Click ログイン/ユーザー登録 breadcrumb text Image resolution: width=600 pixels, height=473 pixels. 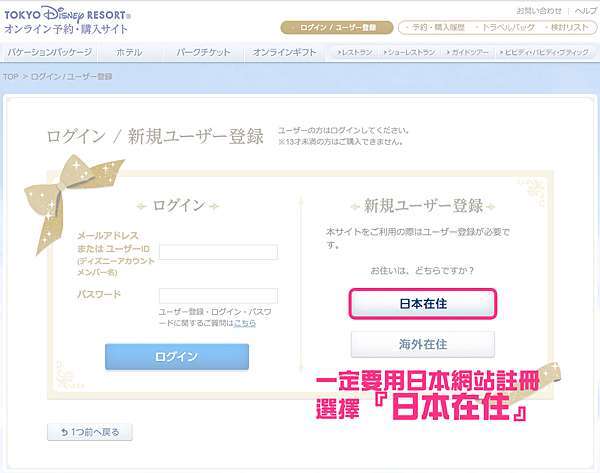71,77
